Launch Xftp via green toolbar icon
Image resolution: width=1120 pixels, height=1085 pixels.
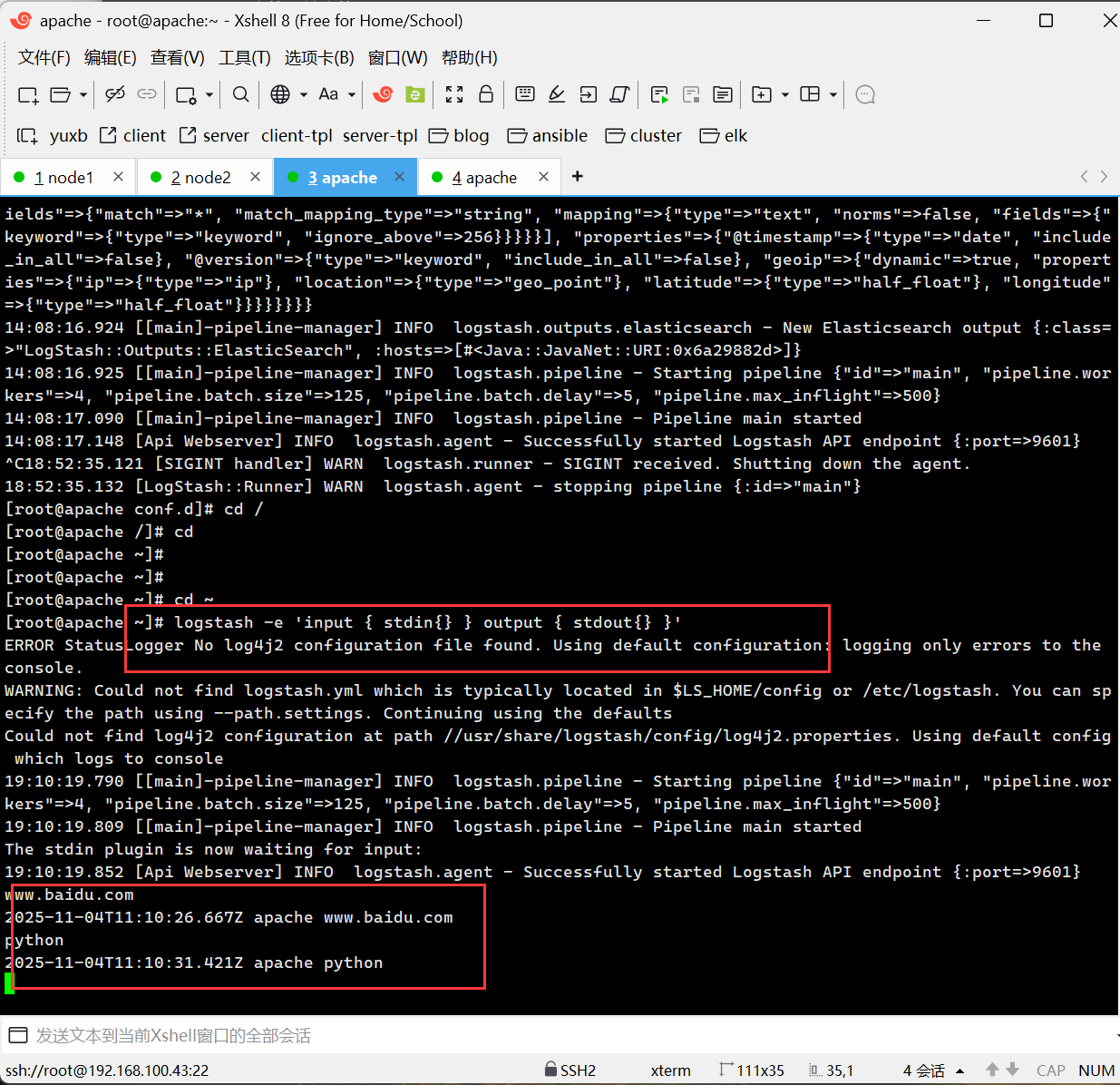tap(414, 94)
